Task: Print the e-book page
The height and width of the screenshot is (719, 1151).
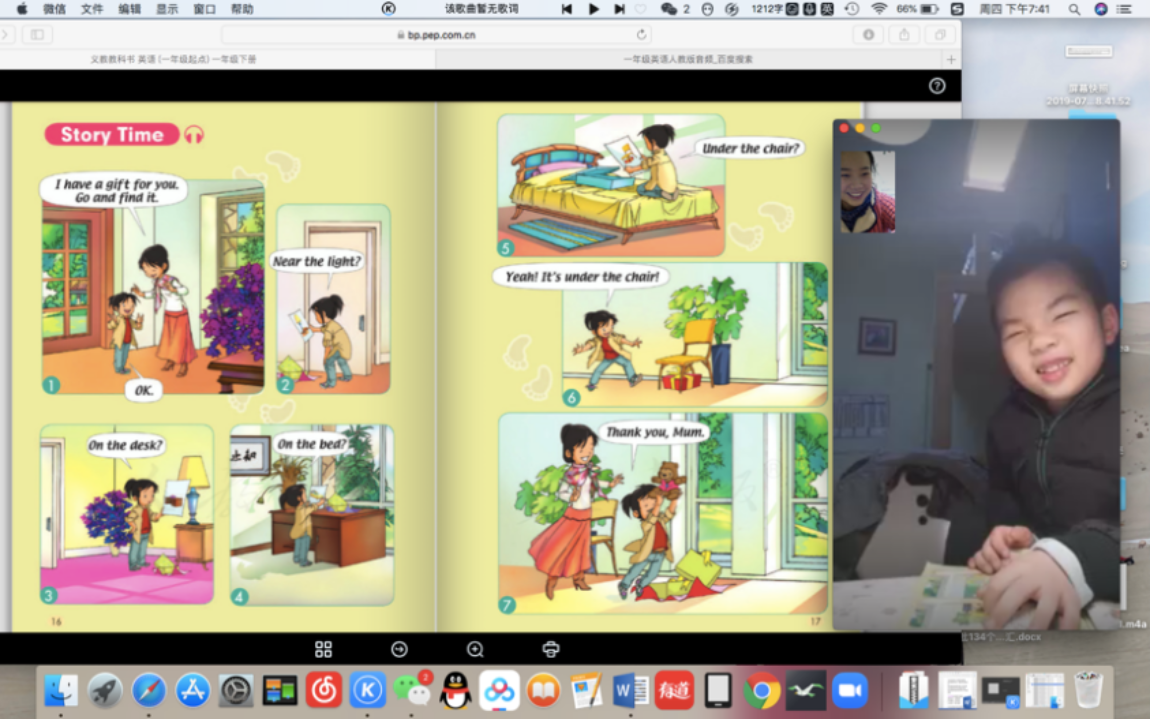Action: (x=550, y=649)
